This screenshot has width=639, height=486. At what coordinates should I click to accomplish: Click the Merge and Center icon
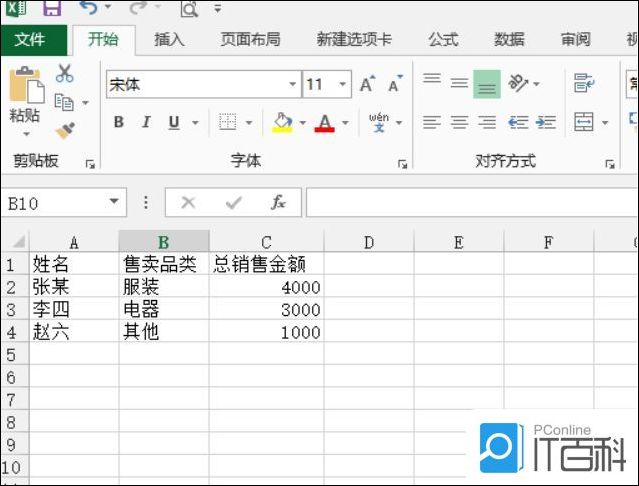(584, 122)
